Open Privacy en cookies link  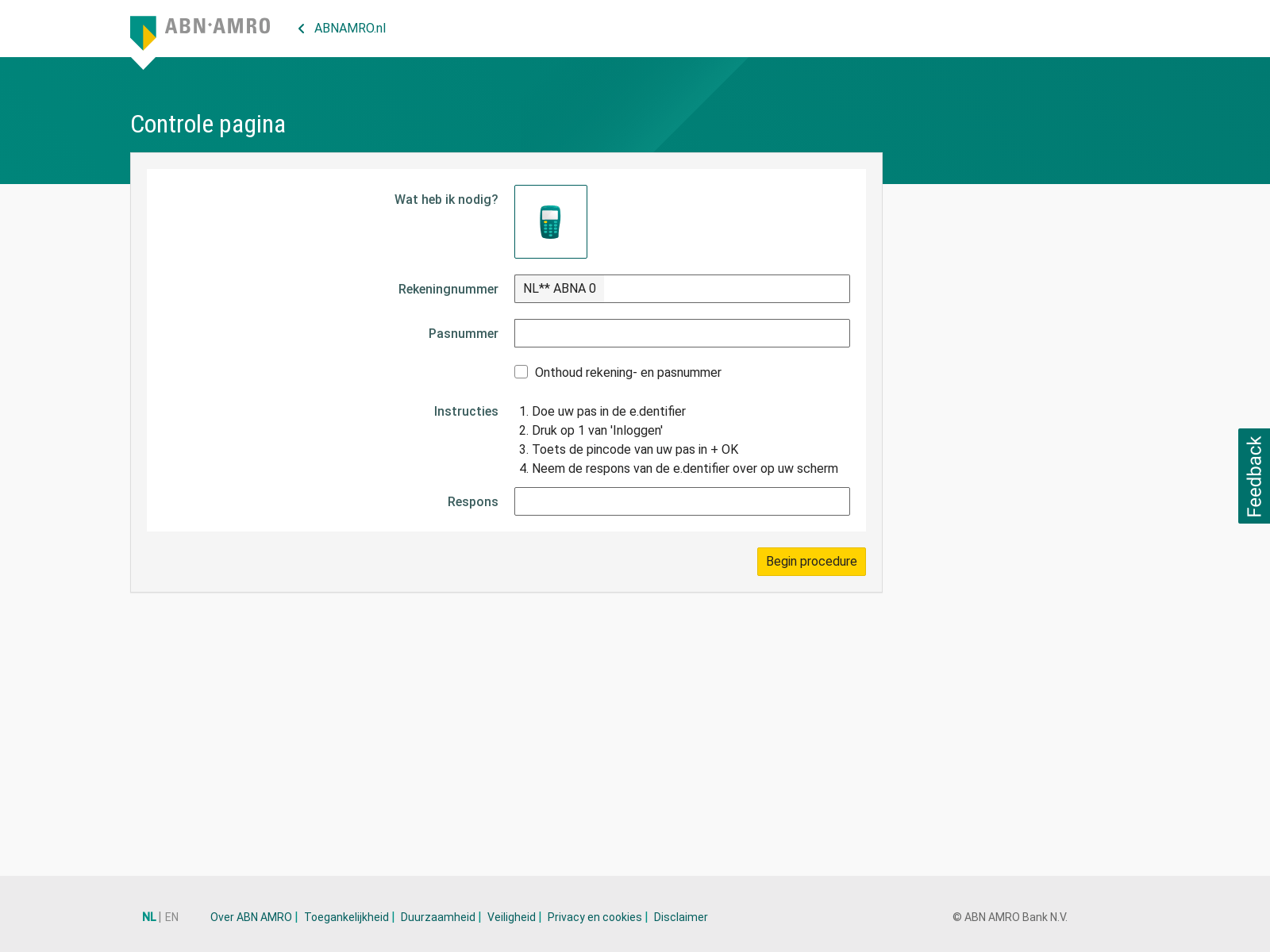pyautogui.click(x=595, y=917)
